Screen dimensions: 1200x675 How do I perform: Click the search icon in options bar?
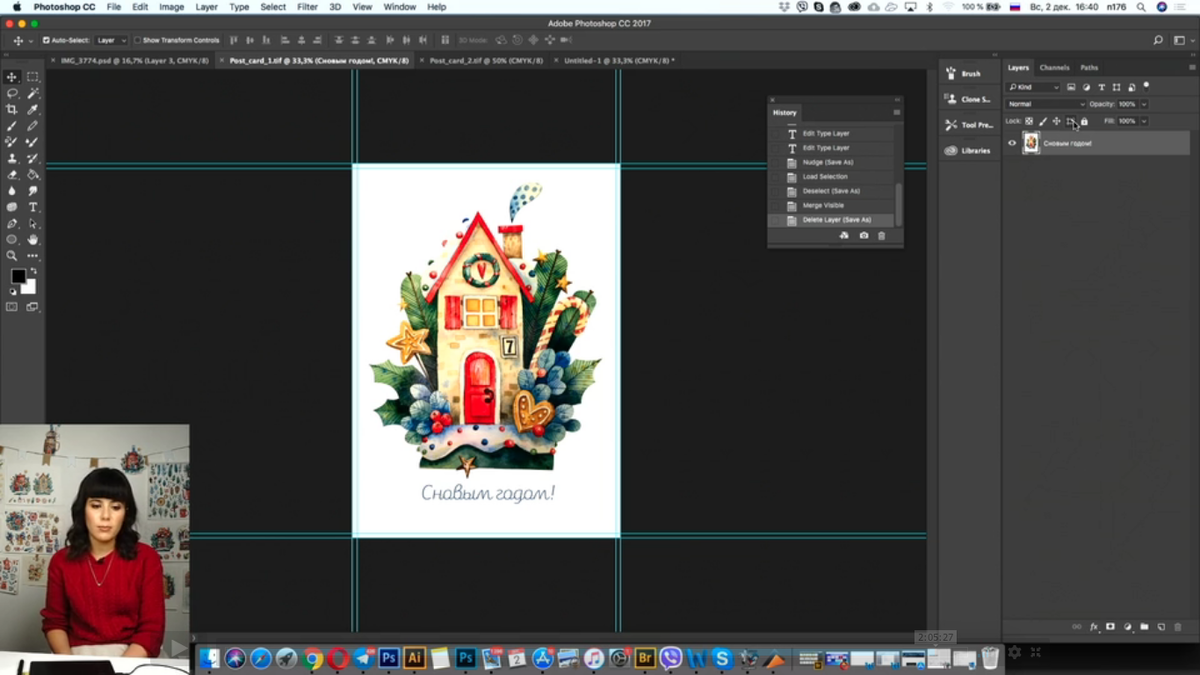[x=1158, y=41]
